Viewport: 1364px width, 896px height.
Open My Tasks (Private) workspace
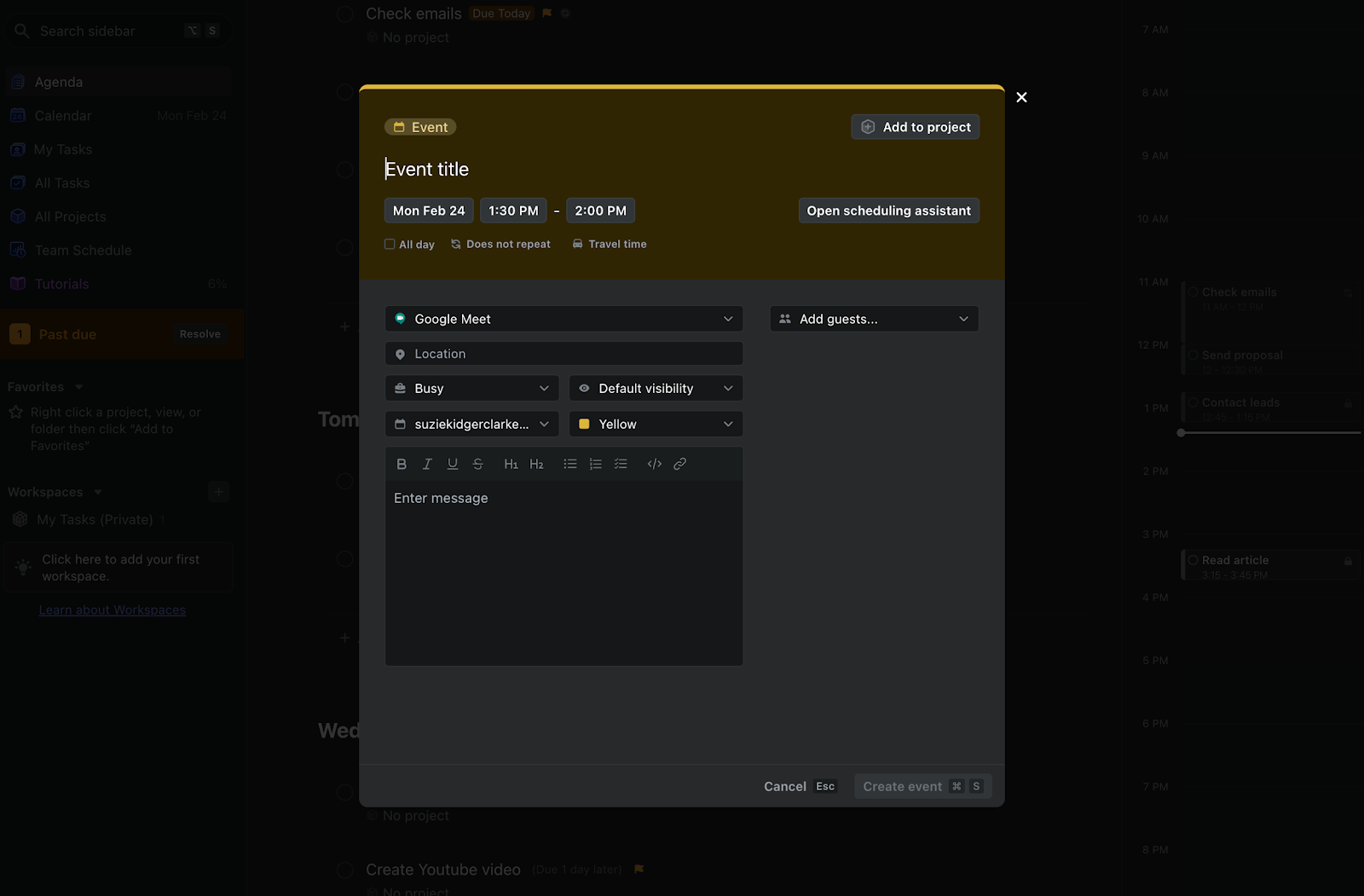(x=95, y=519)
